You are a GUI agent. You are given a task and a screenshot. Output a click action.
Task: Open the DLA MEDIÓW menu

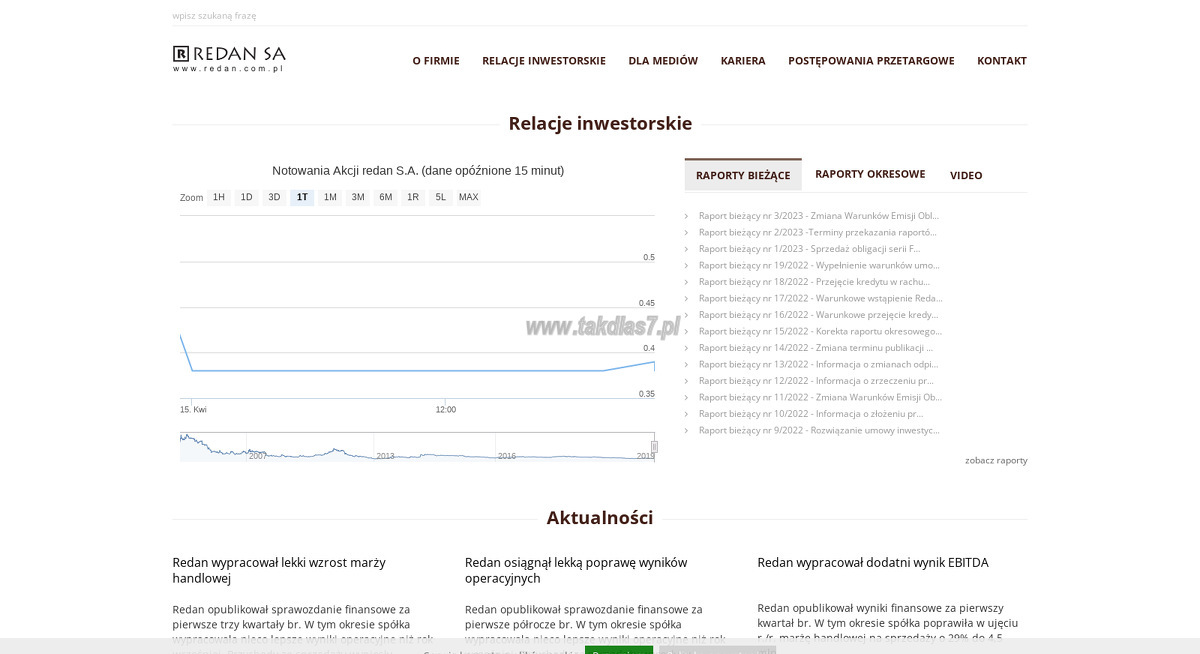pyautogui.click(x=663, y=61)
